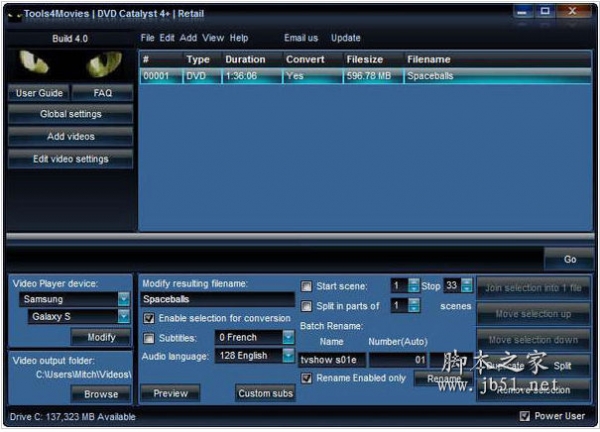Viewport: 600px width, 432px height.
Task: Click the Convert column header
Action: tap(313, 59)
